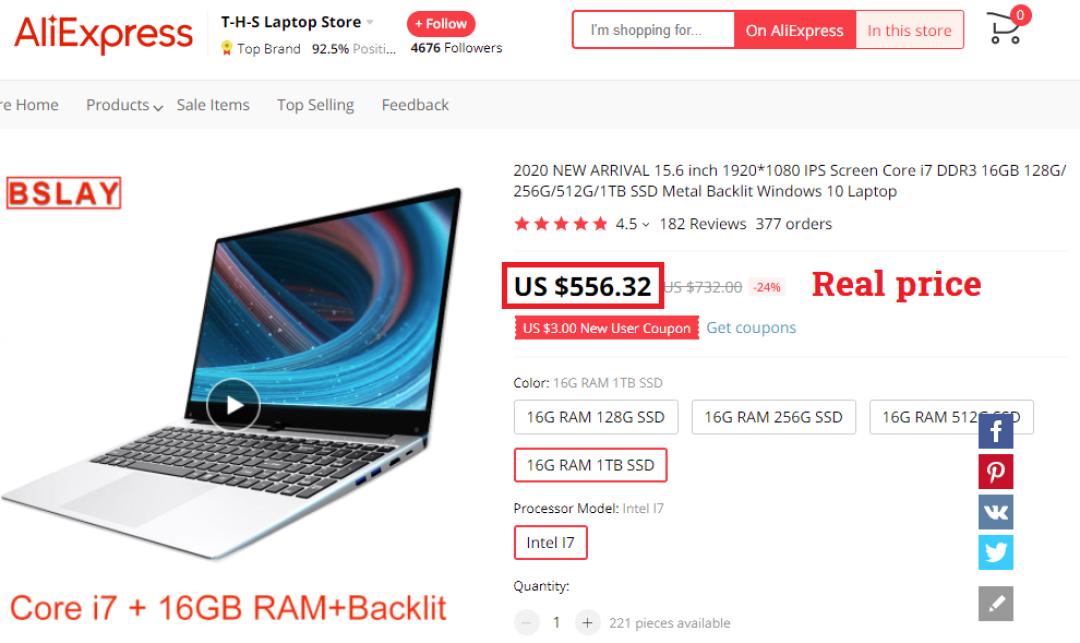Focus the I'm shopping for search field

(653, 30)
